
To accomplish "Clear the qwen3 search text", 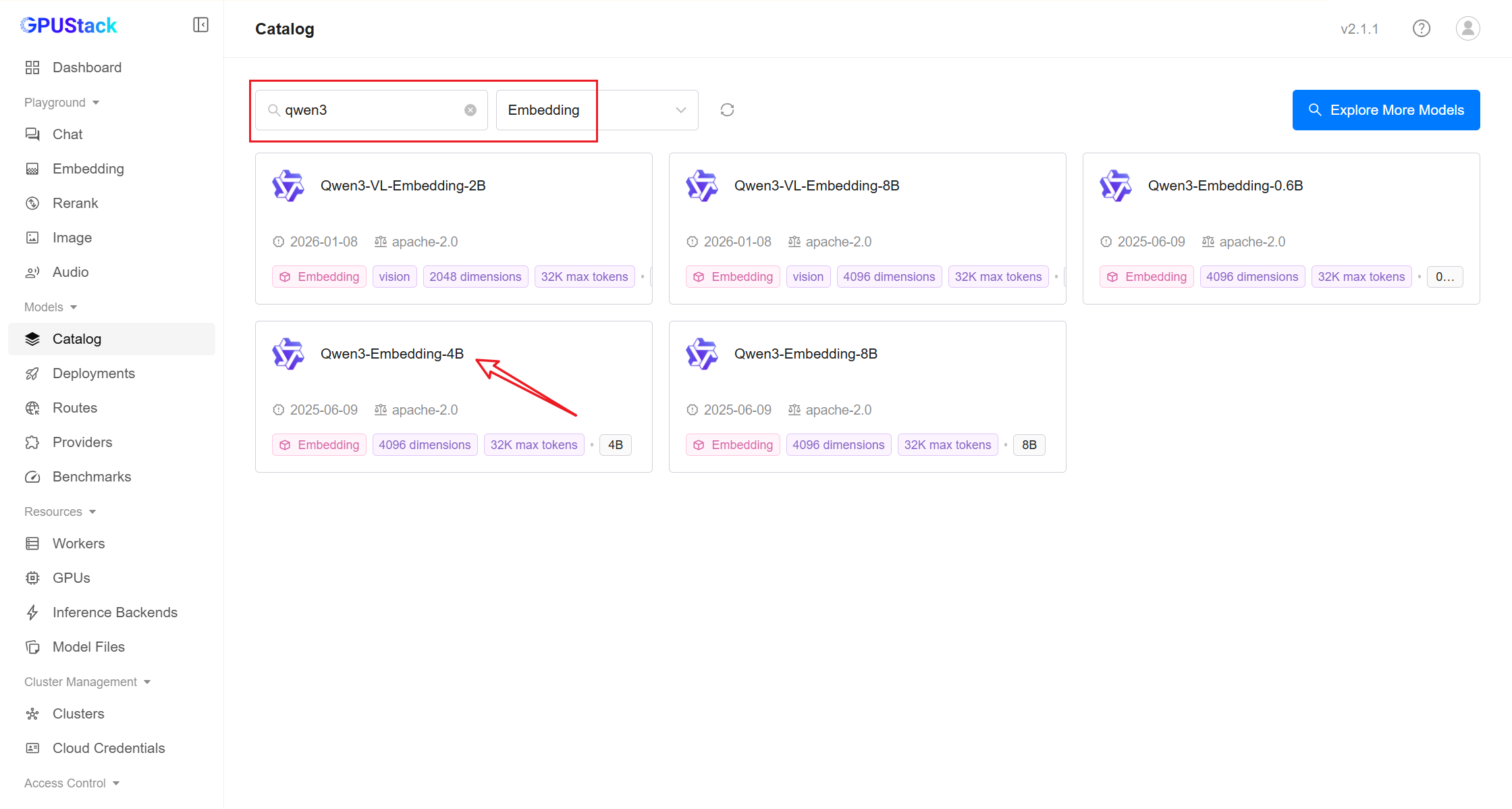I will pyautogui.click(x=470, y=110).
